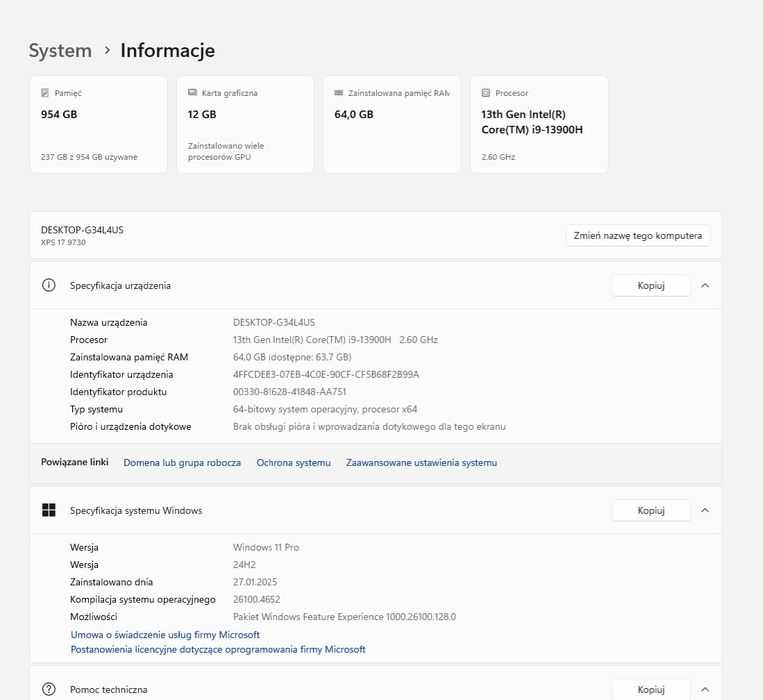Viewport: 763px width, 700px height.
Task: Click the graphics card icon beside Karta graficzna
Action: pyautogui.click(x=192, y=92)
